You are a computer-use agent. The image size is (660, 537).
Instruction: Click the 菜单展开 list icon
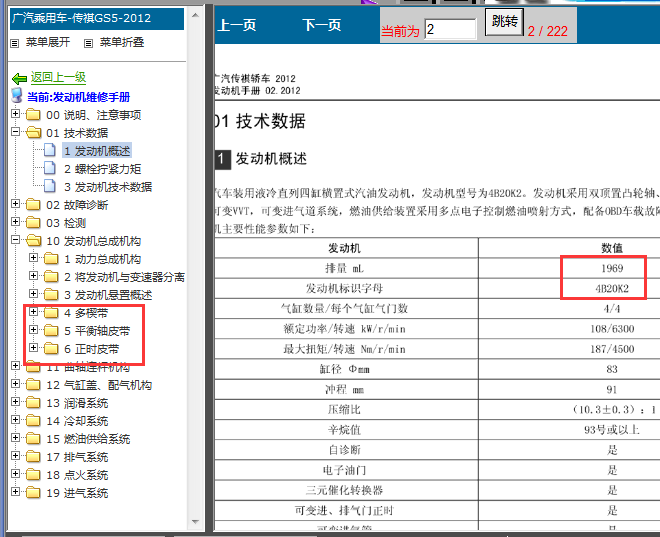pyautogui.click(x=14, y=43)
